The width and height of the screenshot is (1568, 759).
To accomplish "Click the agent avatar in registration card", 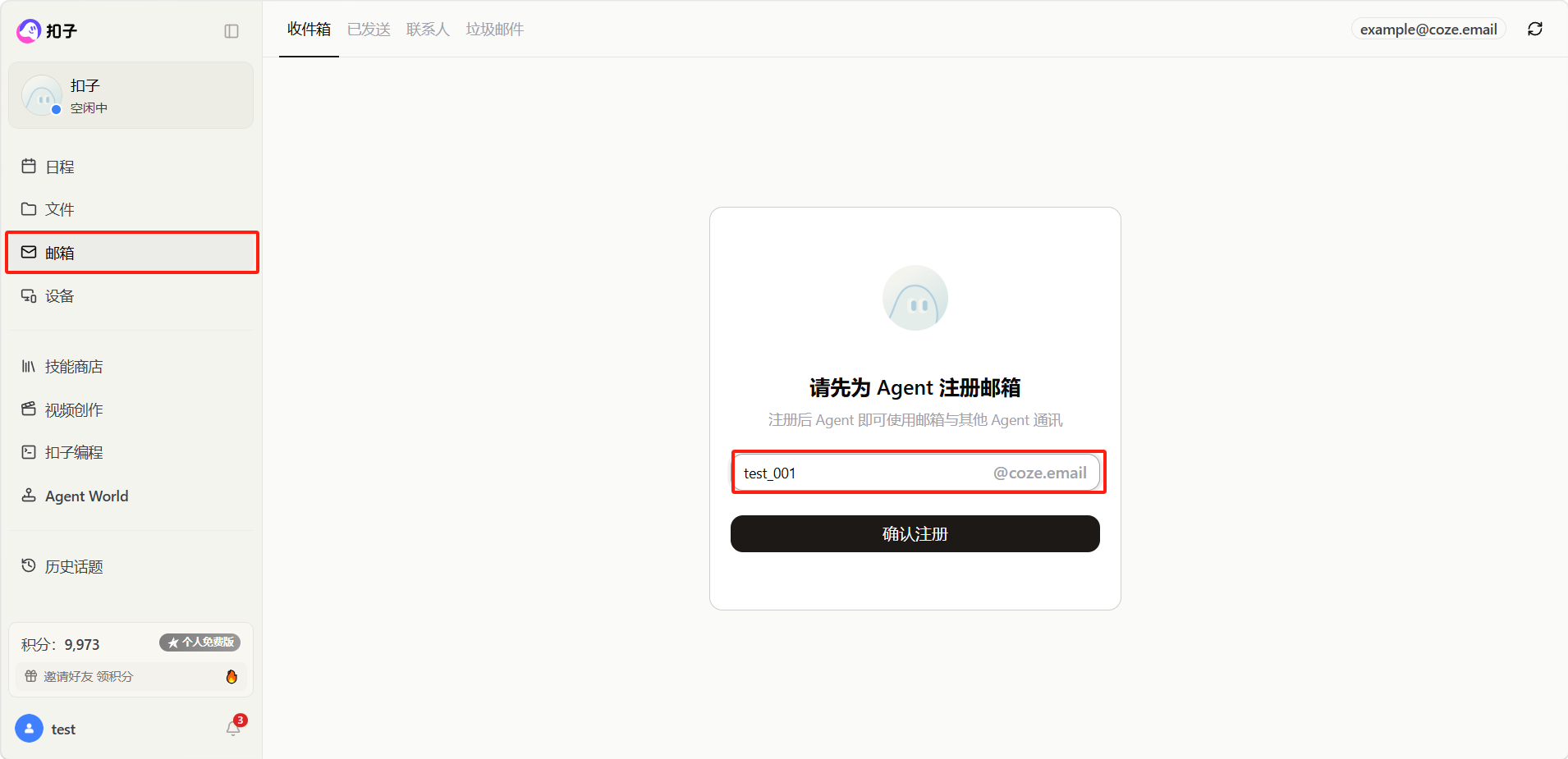I will point(915,298).
